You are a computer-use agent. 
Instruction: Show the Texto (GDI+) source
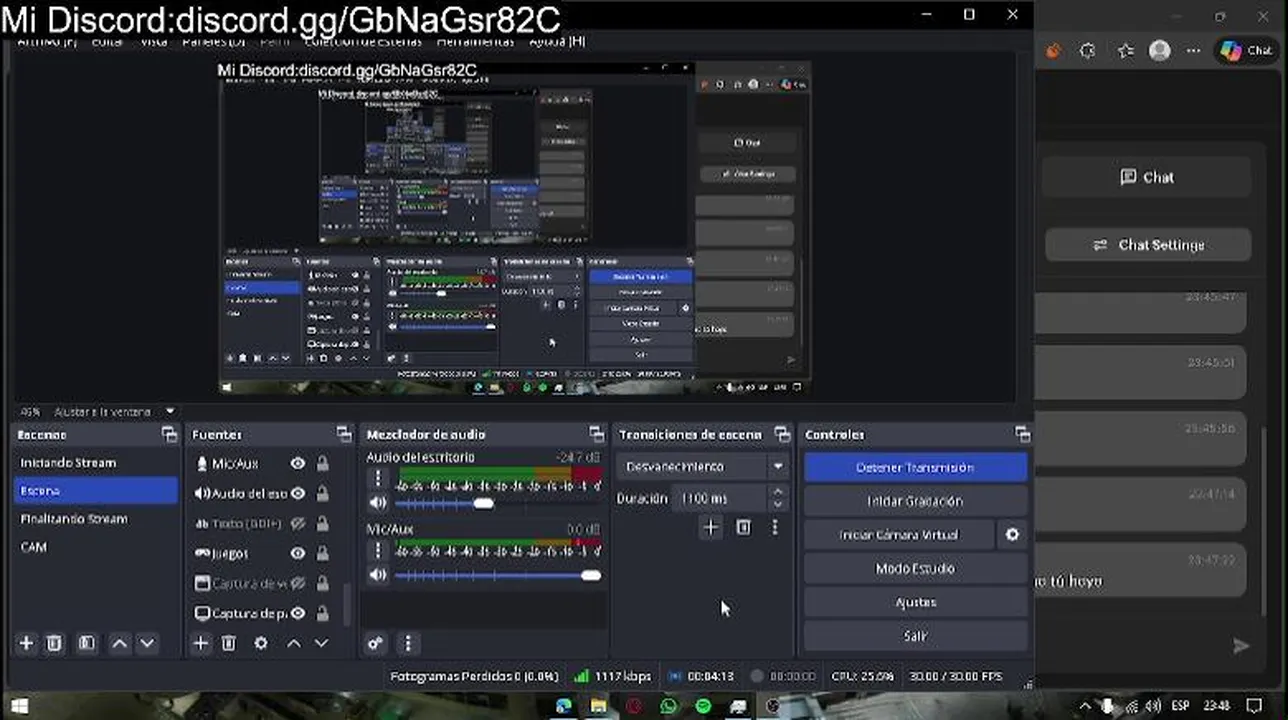click(x=298, y=523)
